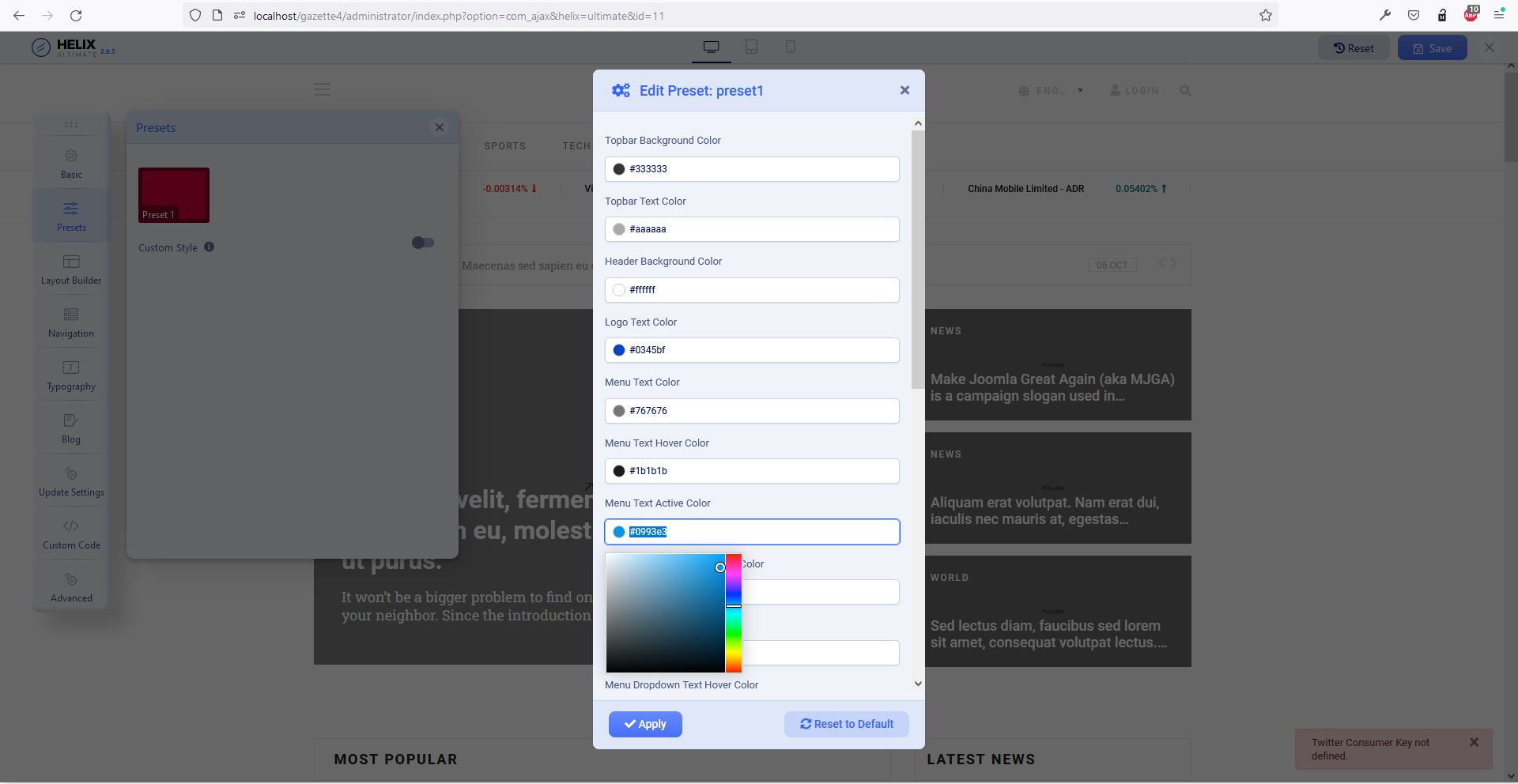Focus the Menu Text Active Color field
The height and width of the screenshot is (784, 1518).
[x=752, y=532]
